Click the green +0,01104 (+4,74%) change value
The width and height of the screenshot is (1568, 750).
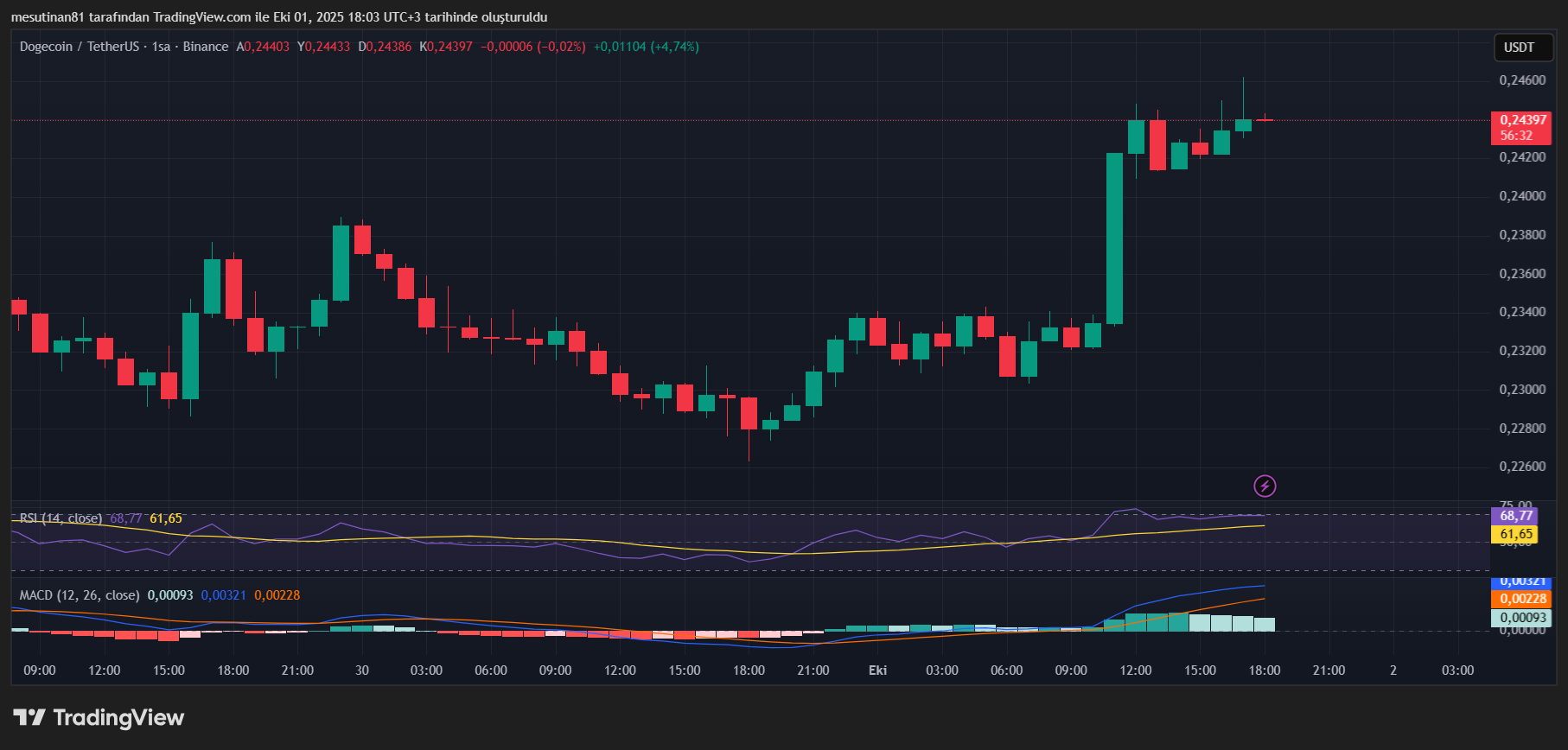[646, 47]
